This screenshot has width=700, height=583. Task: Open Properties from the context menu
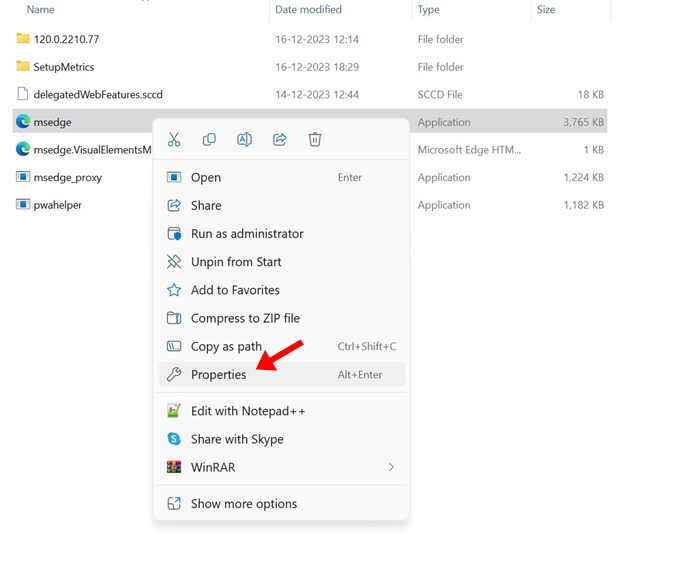[x=281, y=374]
